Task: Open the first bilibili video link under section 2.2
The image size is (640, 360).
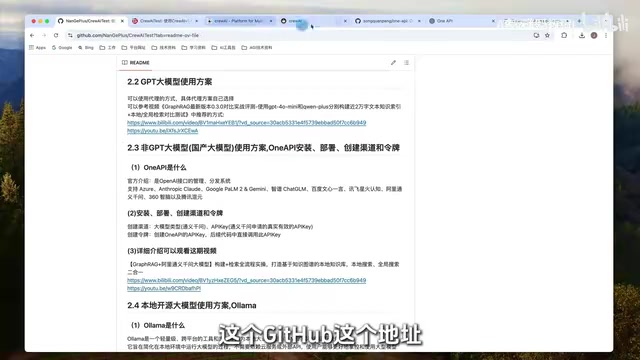Action: coord(247,123)
